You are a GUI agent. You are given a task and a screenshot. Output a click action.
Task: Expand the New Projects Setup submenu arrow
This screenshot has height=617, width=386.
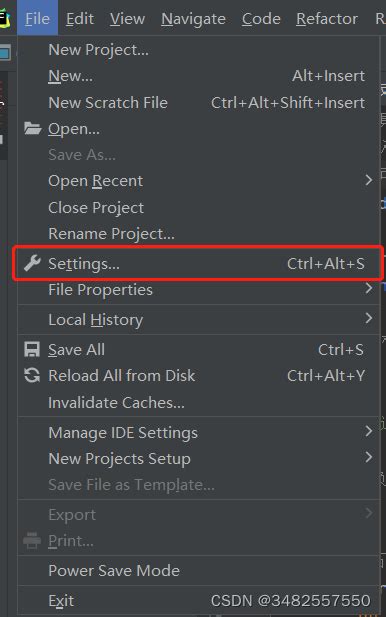point(368,457)
